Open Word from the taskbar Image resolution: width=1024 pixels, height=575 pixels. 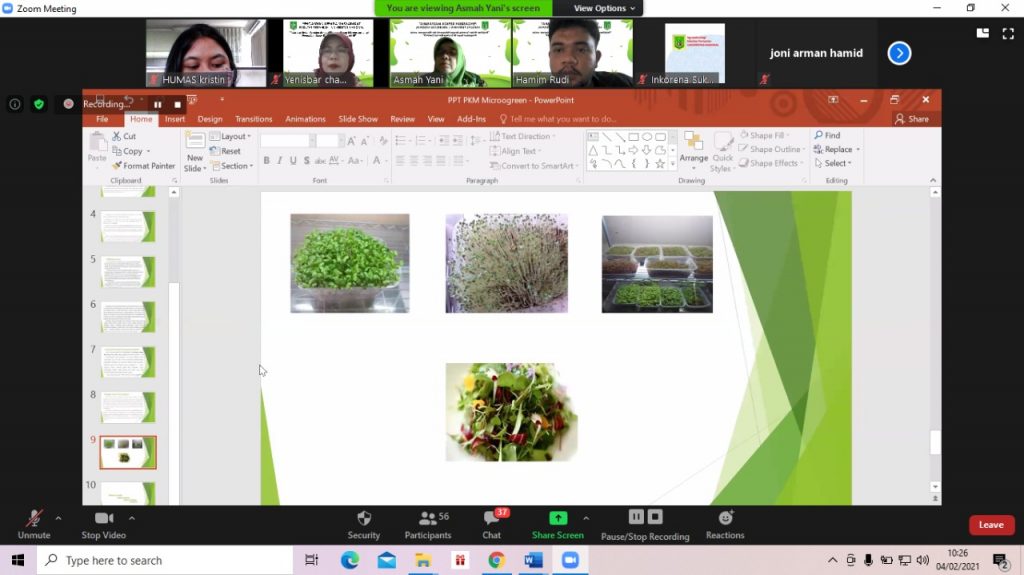[x=534, y=560]
